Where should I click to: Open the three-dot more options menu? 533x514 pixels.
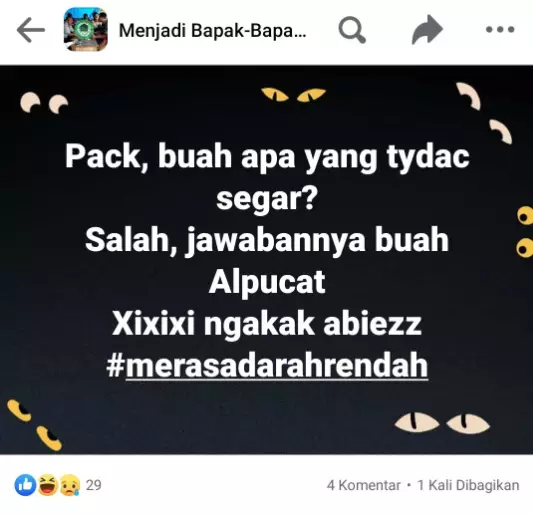coord(500,30)
